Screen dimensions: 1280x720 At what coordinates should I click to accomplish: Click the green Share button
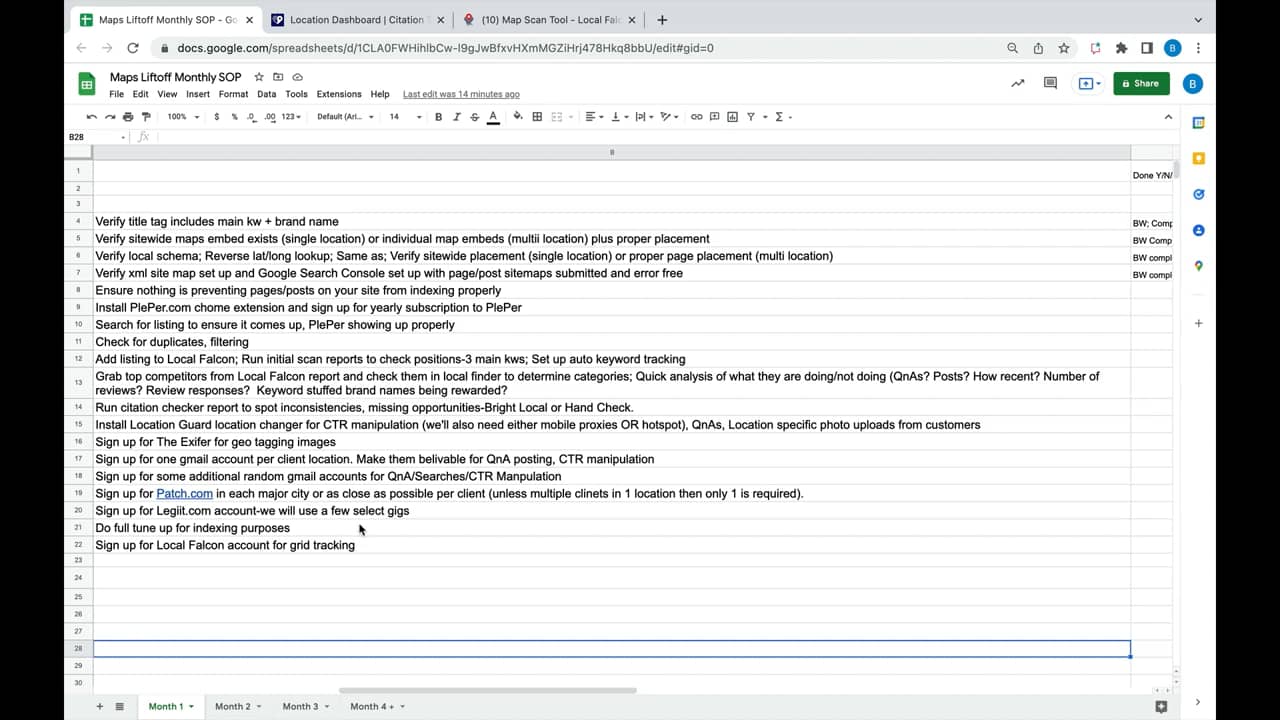[x=1141, y=83]
